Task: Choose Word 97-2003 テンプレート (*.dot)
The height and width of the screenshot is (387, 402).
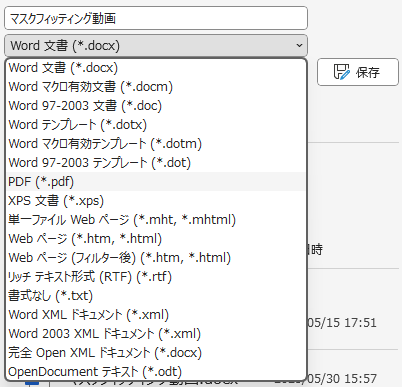Action: click(156, 163)
